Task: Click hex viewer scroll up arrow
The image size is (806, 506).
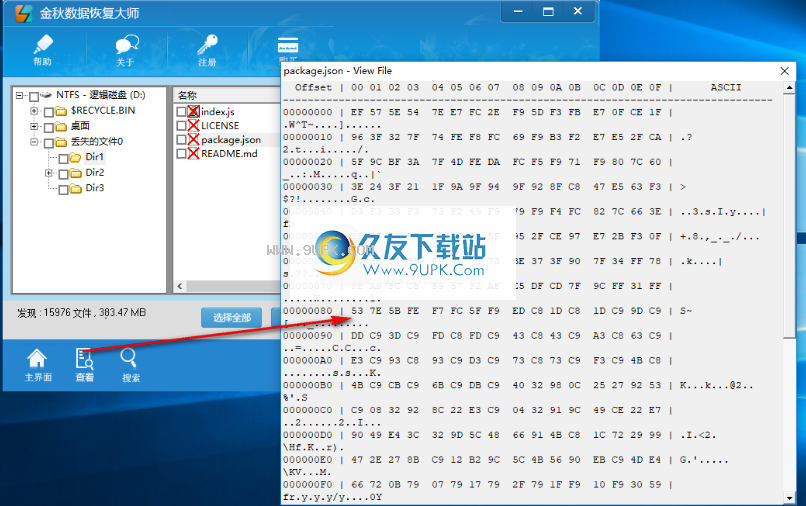Action: click(x=790, y=88)
